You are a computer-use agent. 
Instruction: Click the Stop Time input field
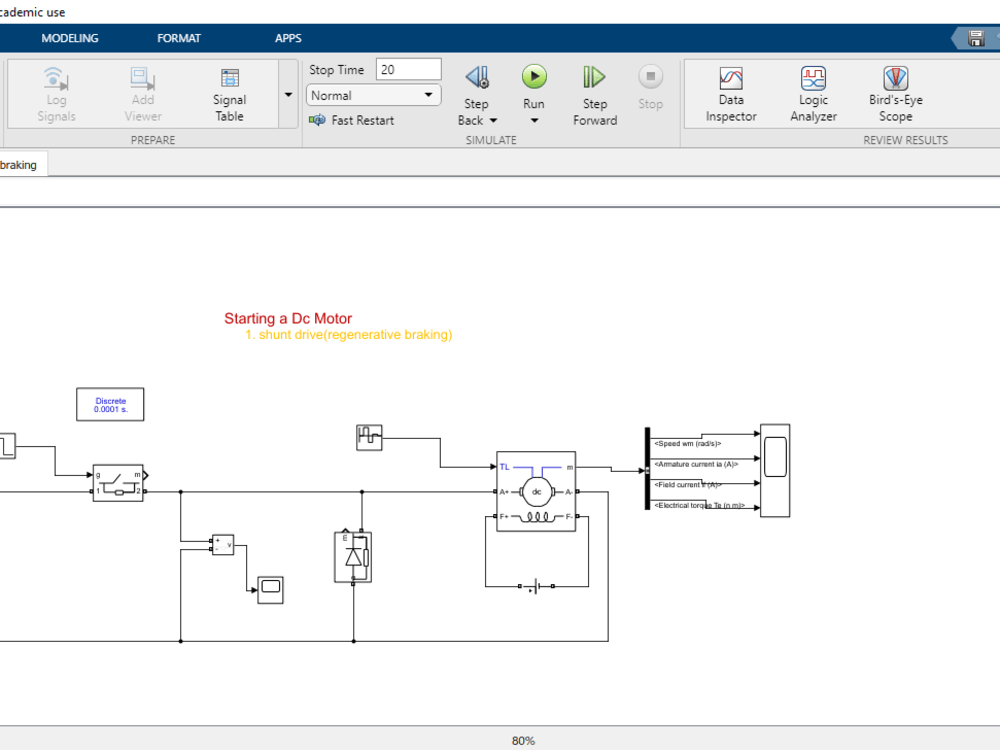408,70
